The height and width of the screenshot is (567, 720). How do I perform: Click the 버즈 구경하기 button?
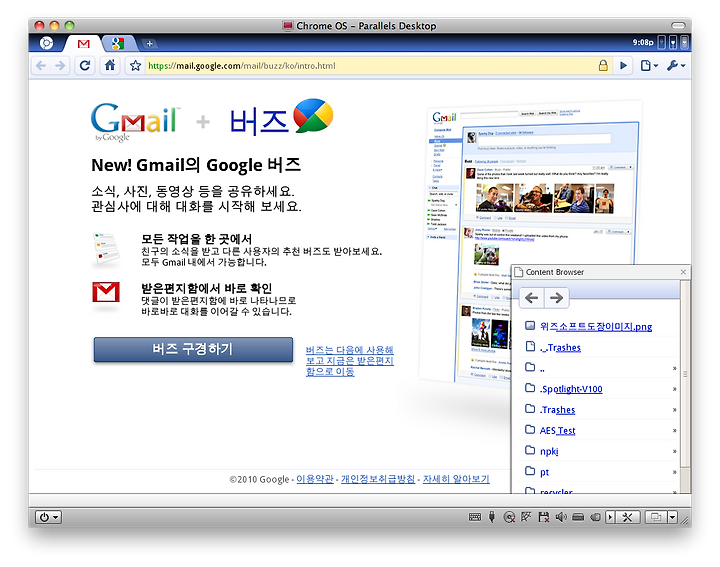click(x=193, y=349)
